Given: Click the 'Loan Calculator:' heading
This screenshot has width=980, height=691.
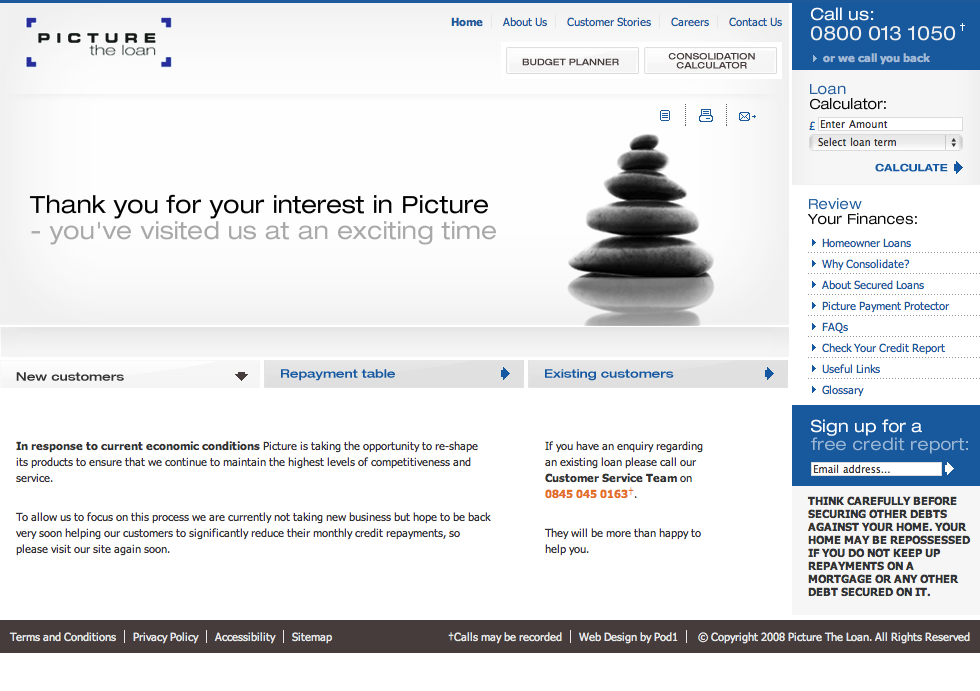Looking at the screenshot, I should (848, 97).
